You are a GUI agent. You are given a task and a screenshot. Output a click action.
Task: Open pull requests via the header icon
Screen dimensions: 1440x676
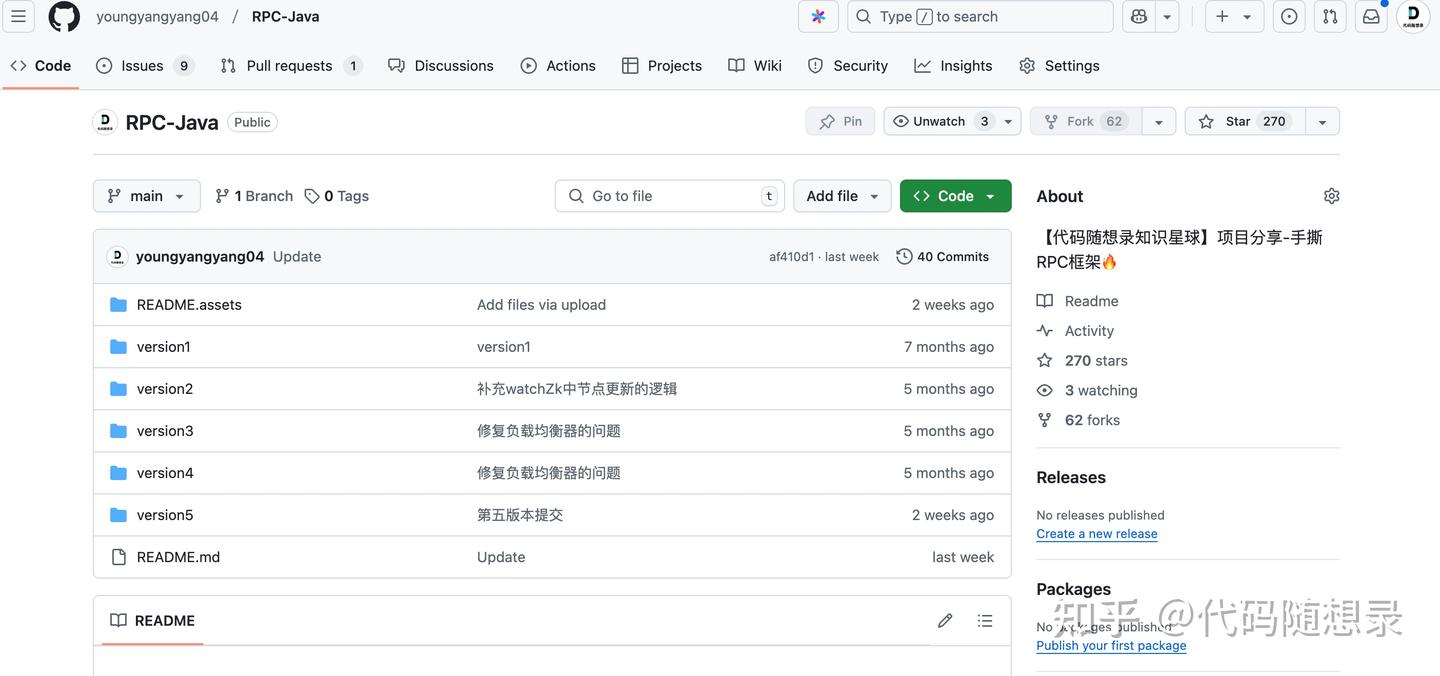(1330, 16)
